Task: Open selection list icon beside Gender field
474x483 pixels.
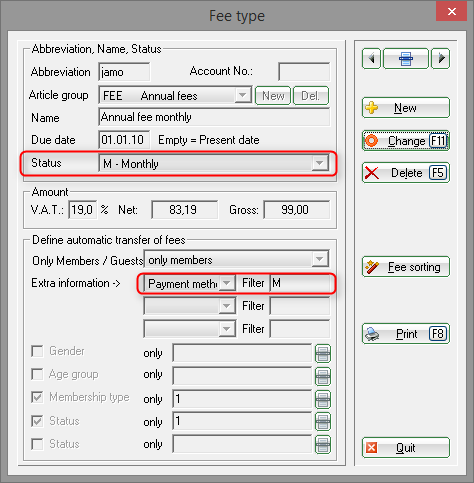Action: tap(323, 353)
